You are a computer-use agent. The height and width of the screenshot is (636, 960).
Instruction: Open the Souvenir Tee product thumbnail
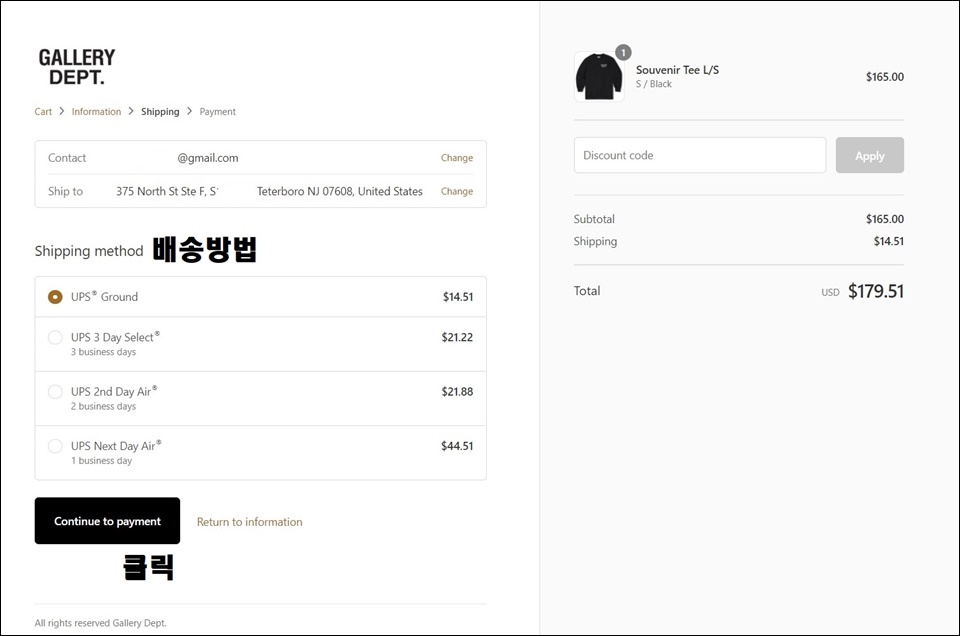[599, 77]
